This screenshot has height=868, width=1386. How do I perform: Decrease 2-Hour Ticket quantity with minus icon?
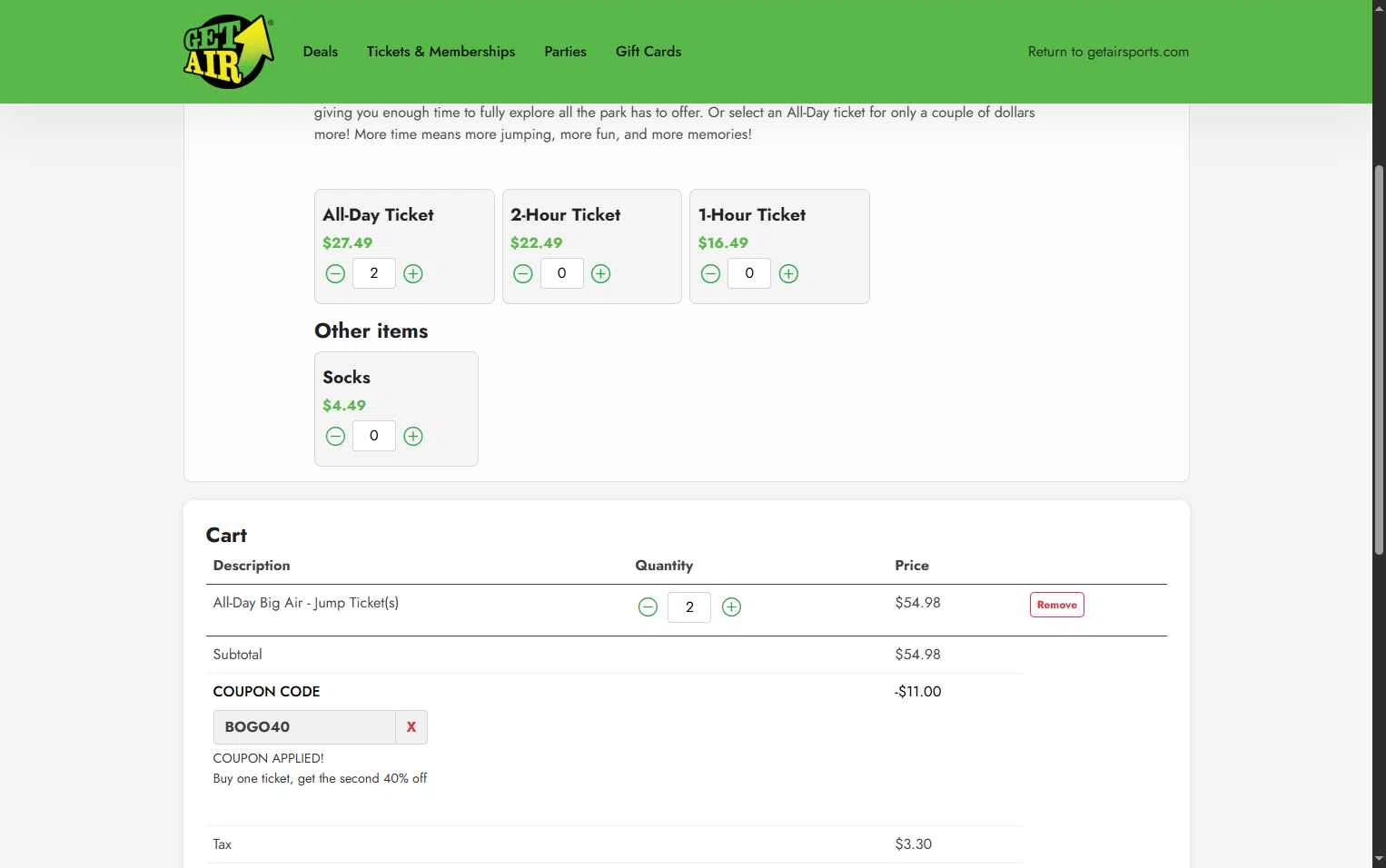point(523,273)
